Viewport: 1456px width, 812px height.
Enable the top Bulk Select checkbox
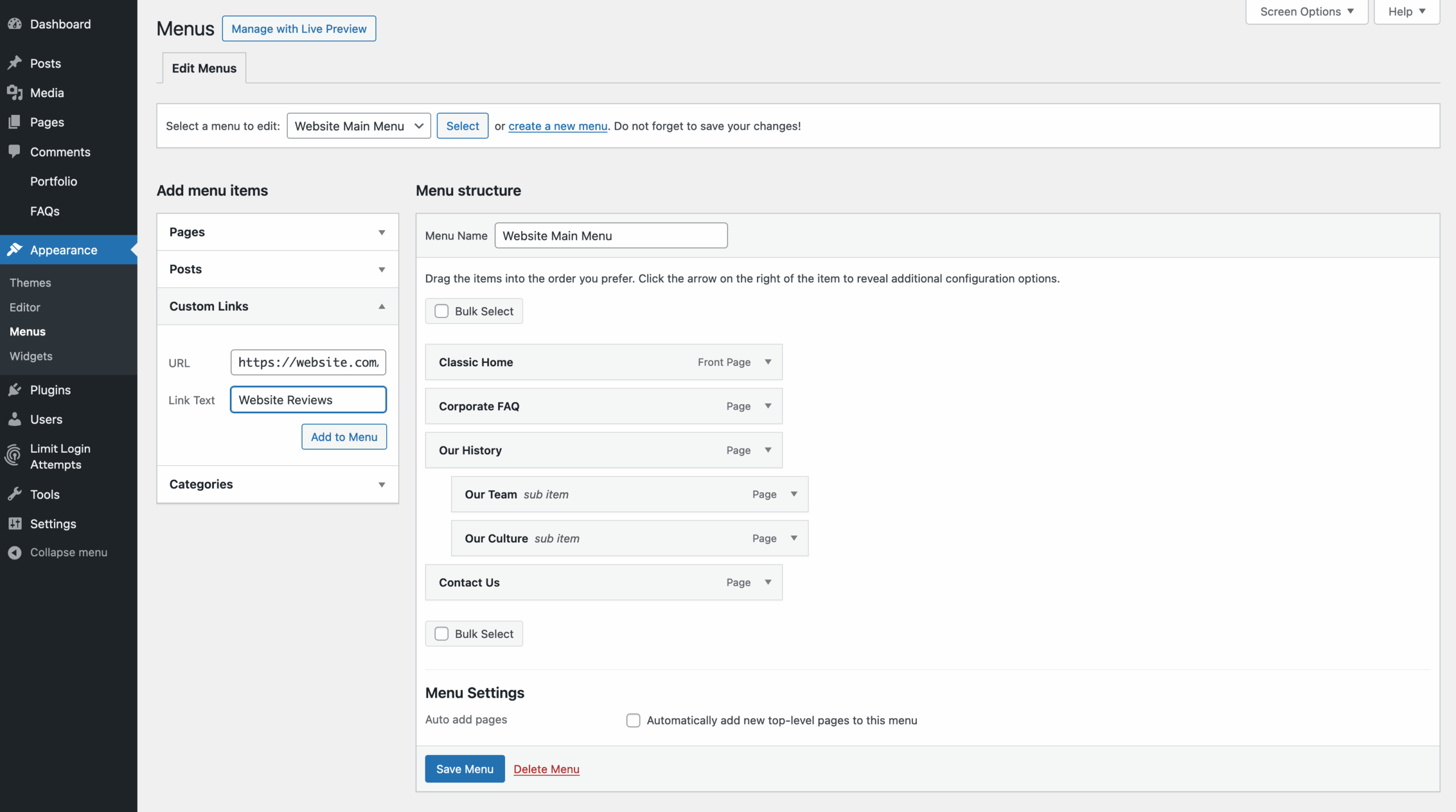pyautogui.click(x=441, y=311)
